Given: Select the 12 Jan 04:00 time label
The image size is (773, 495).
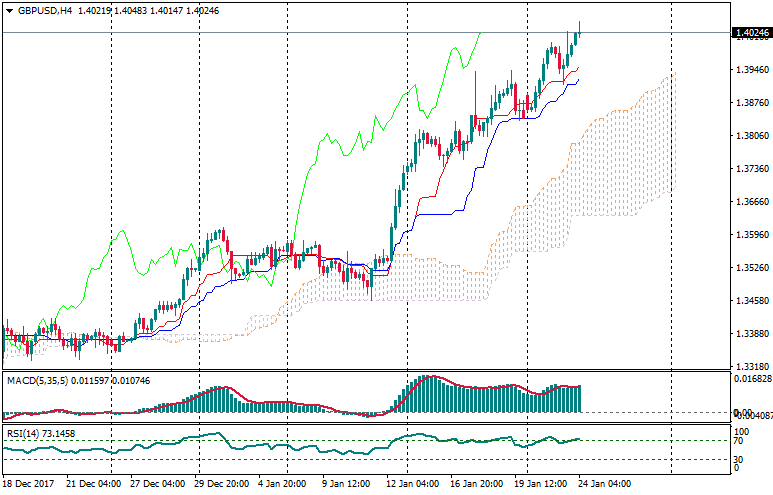Looking at the screenshot, I should (x=414, y=483).
